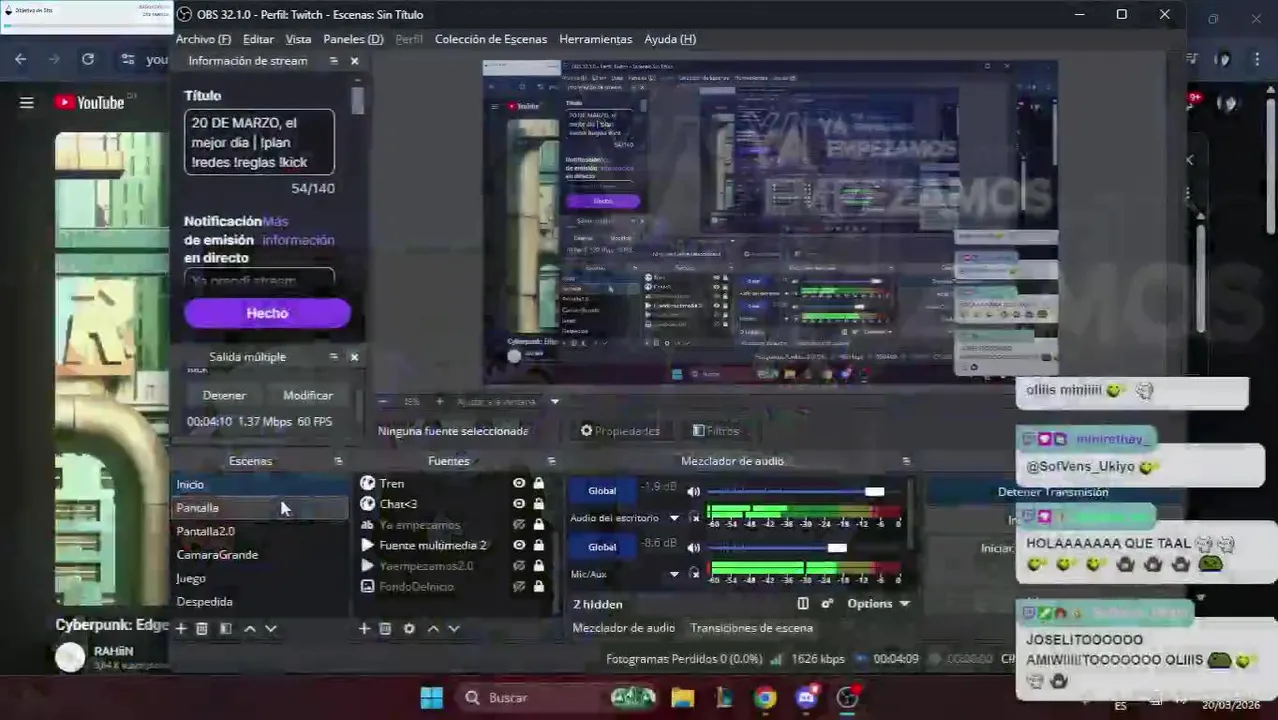Unlock the Fuente multimedia 2 source
Image resolution: width=1278 pixels, height=720 pixels.
coord(539,545)
